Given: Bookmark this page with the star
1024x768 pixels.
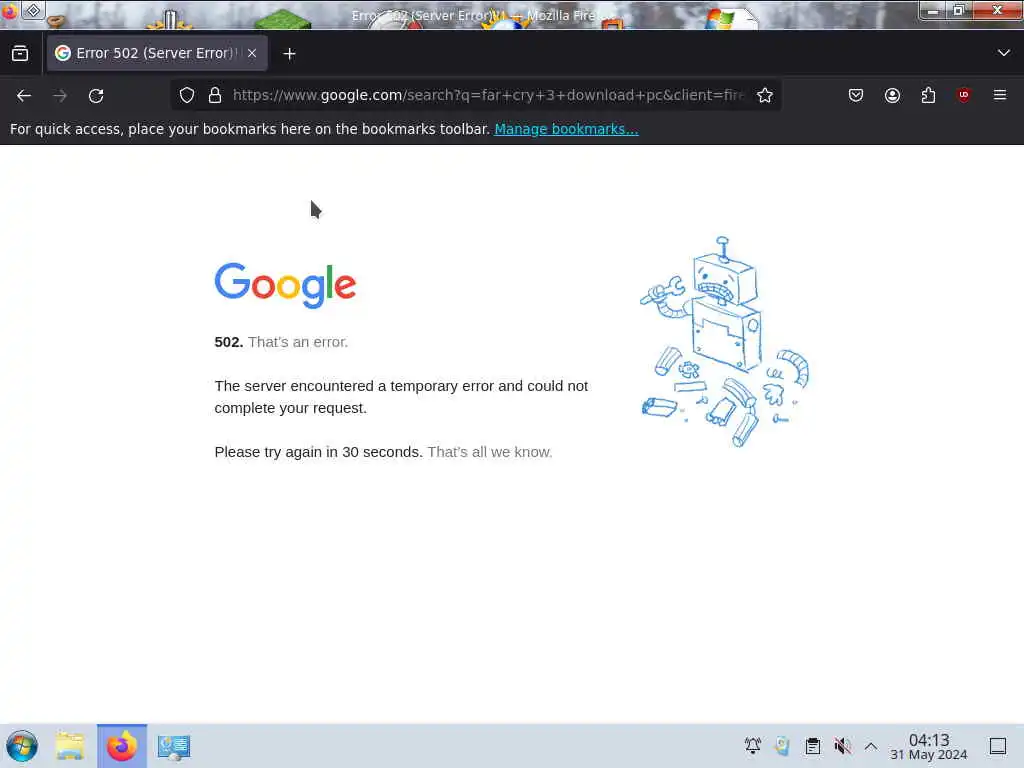Looking at the screenshot, I should point(765,95).
